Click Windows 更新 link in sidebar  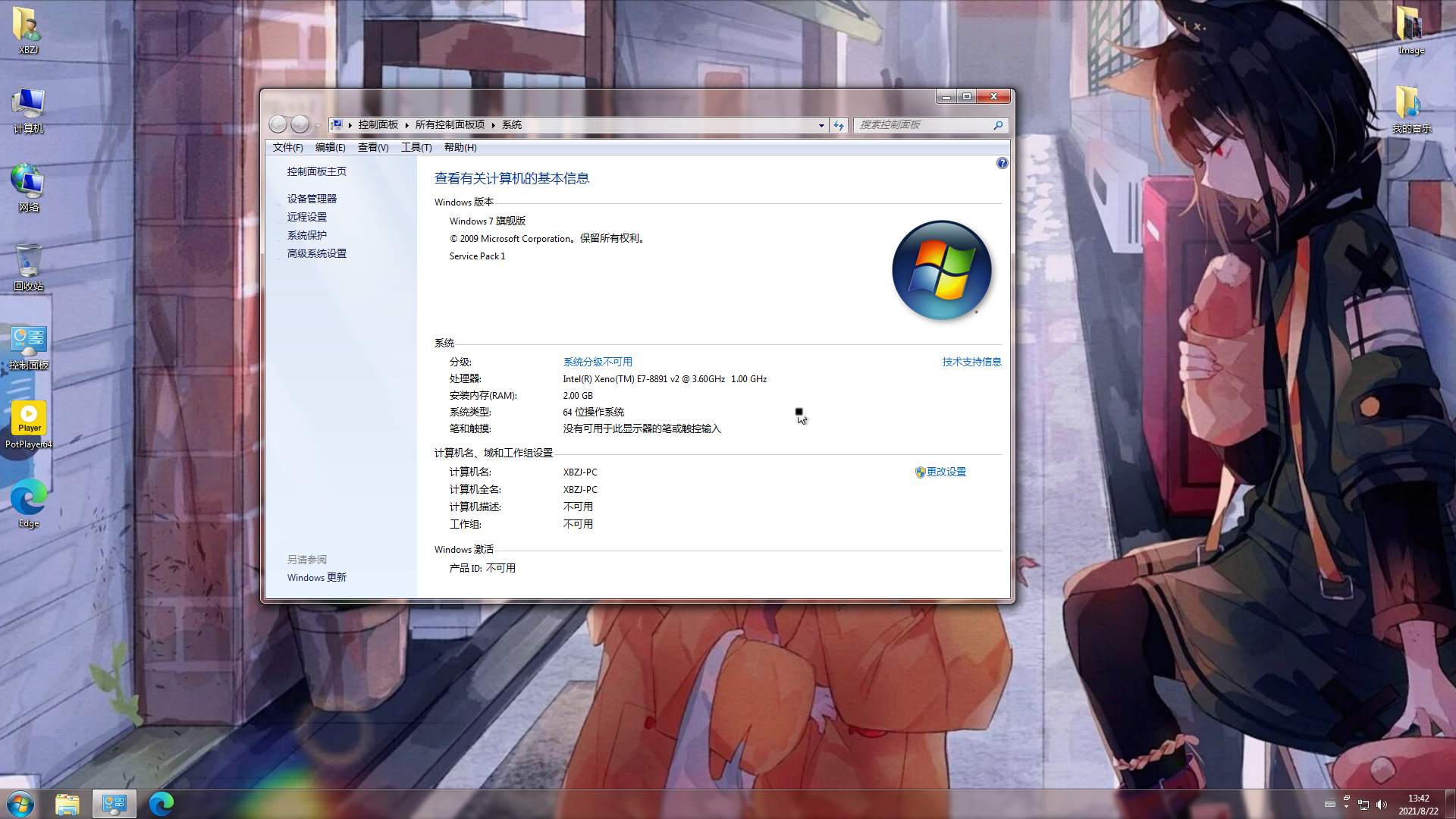[316, 577]
